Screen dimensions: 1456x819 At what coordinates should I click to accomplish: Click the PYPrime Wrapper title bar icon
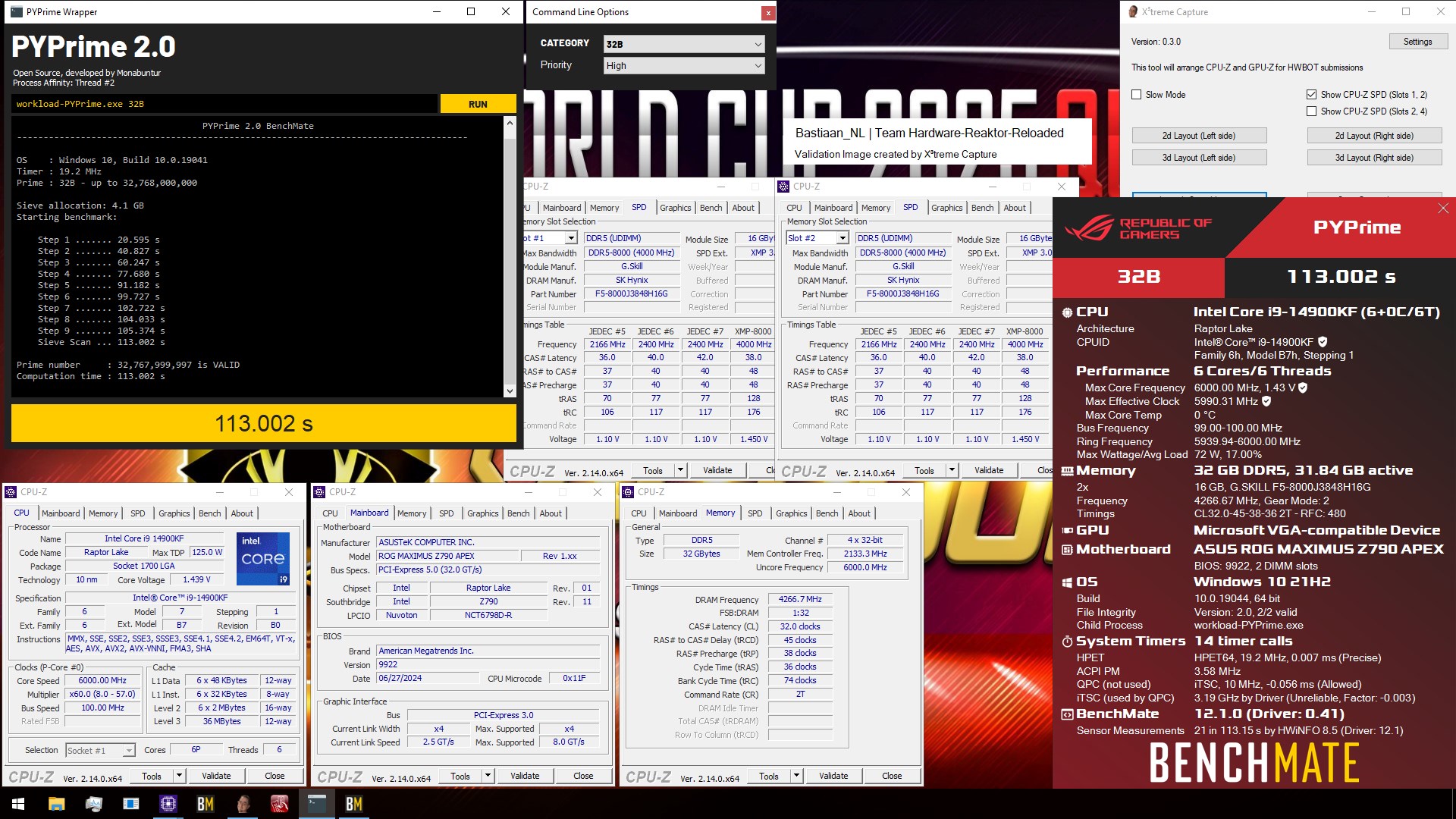(16, 12)
